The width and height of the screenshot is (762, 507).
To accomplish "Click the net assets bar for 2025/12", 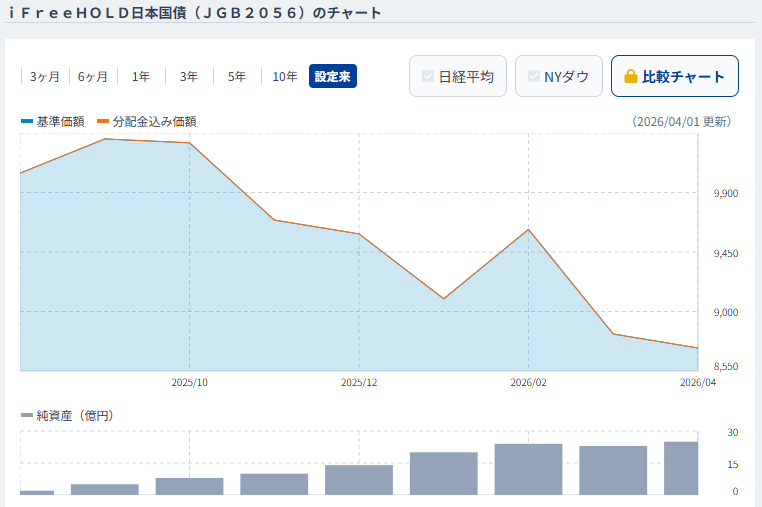I will [359, 480].
